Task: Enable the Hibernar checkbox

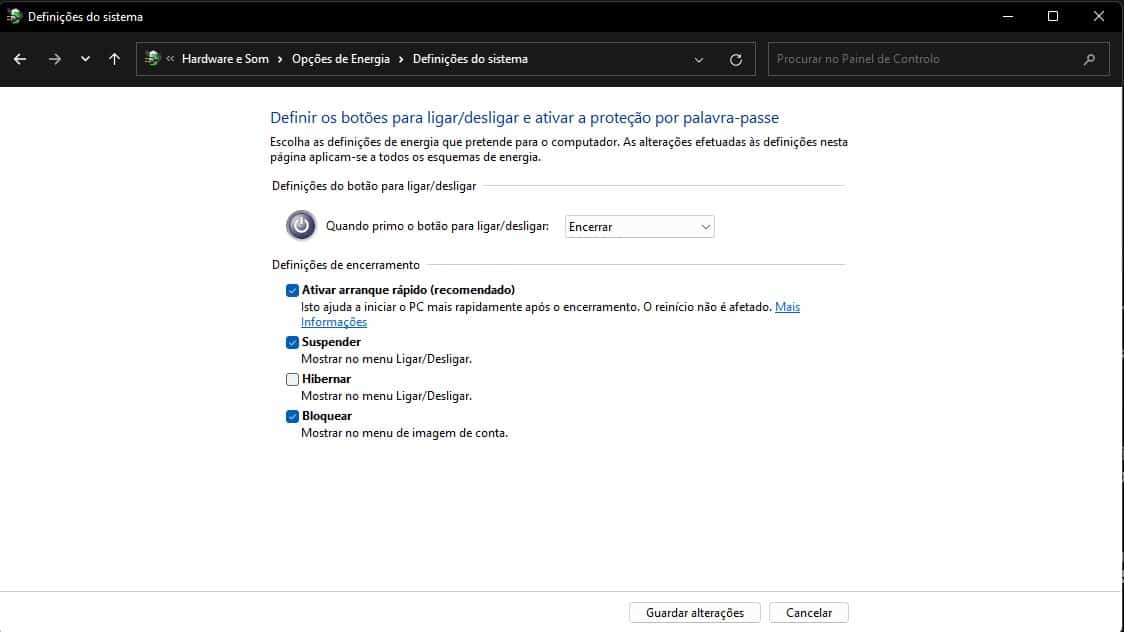Action: 292,379
